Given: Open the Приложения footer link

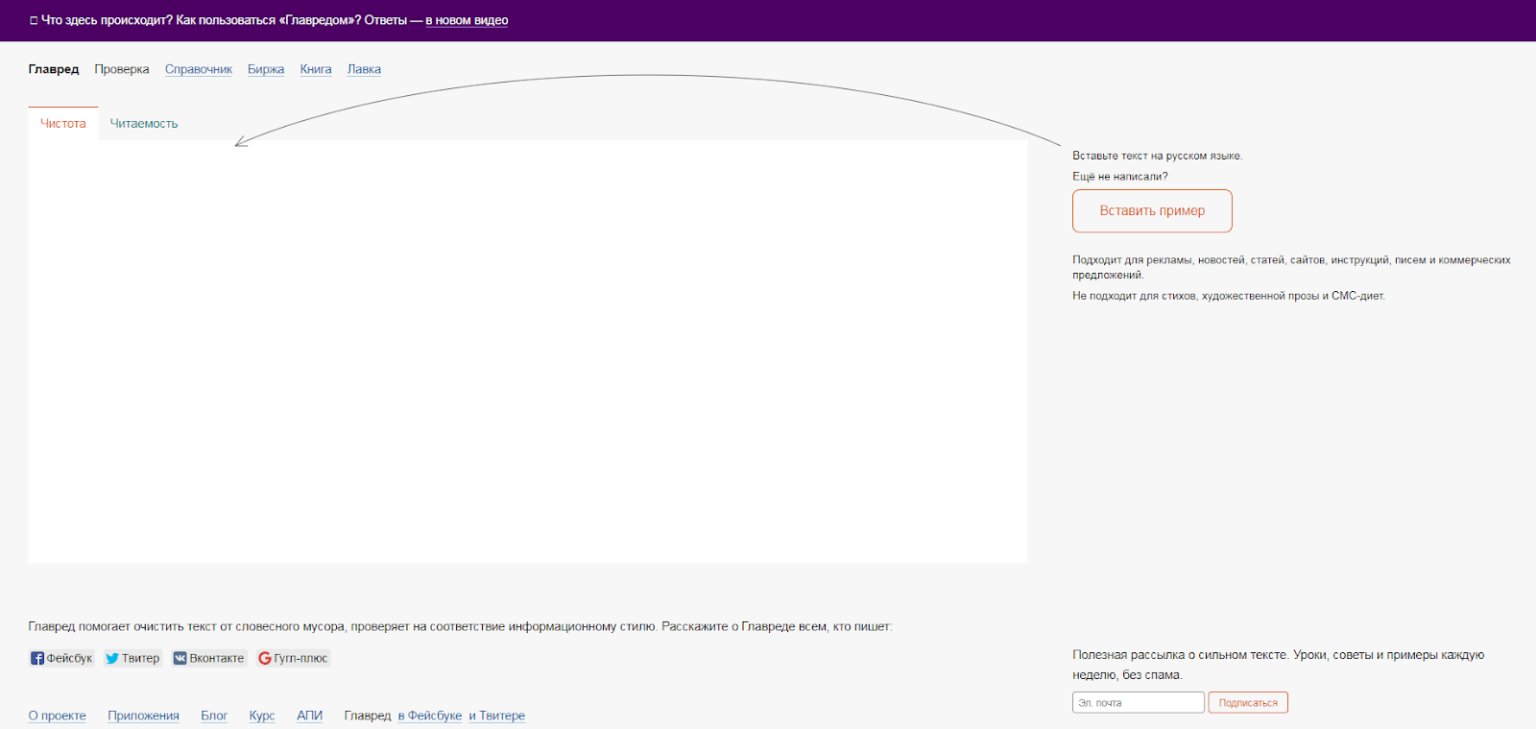Looking at the screenshot, I should (144, 716).
